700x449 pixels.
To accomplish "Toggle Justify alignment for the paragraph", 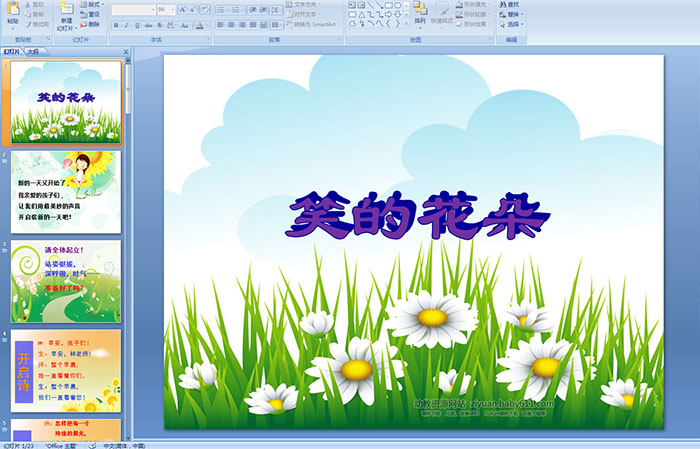I will (252, 25).
